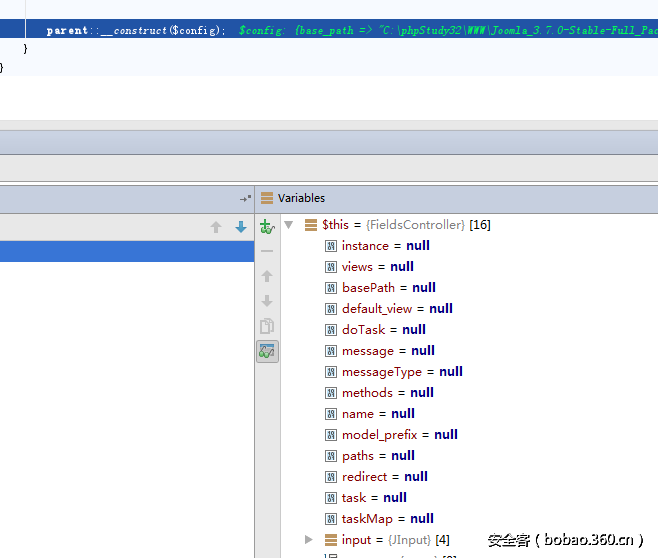The height and width of the screenshot is (558, 658).
Task: Toggle the Show Watches glasses button
Action: pos(267,351)
